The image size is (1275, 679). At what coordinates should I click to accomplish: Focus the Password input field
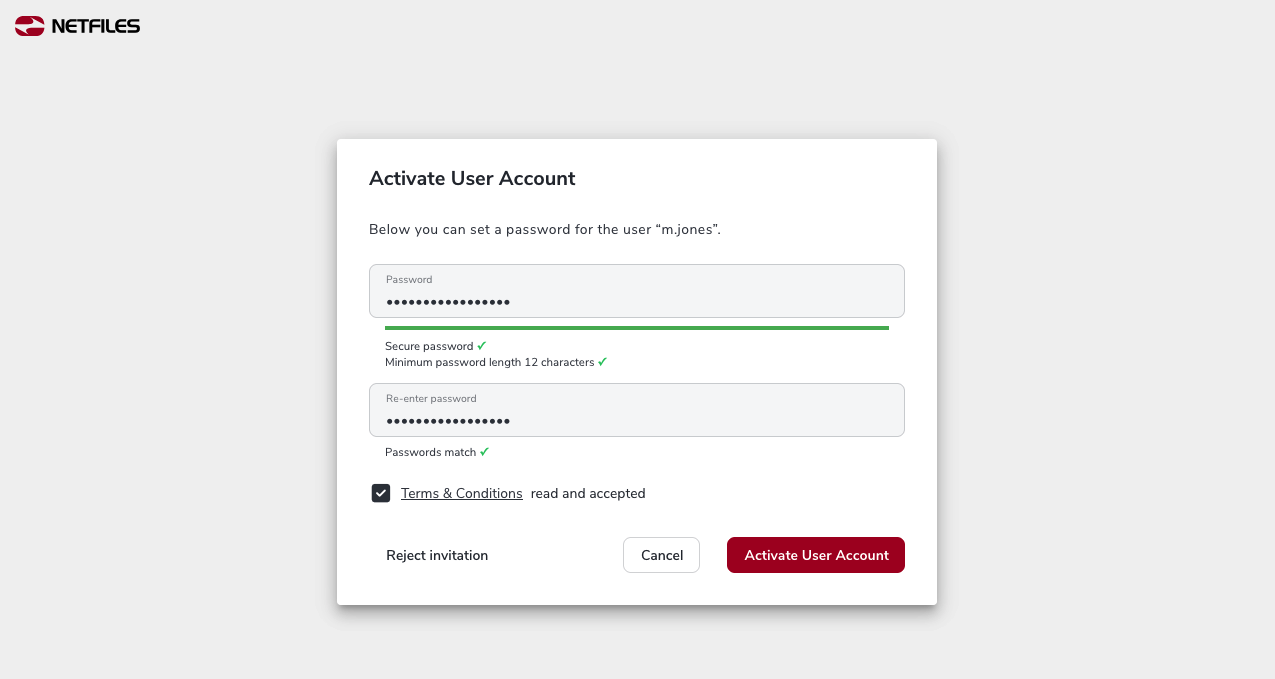637,291
